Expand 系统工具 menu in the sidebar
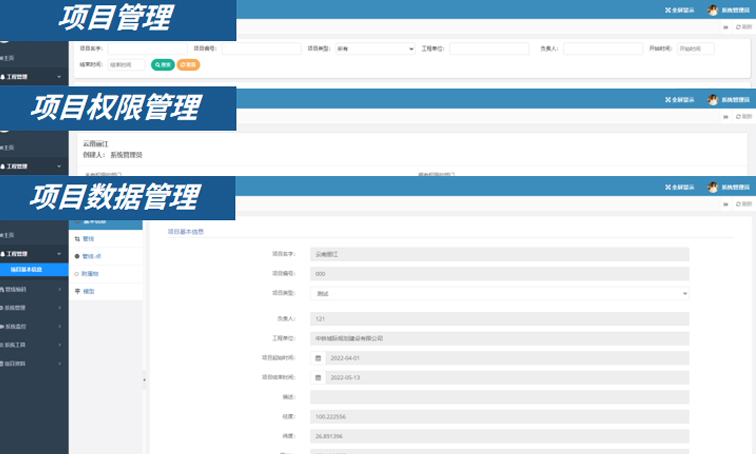The image size is (756, 454). point(34,345)
